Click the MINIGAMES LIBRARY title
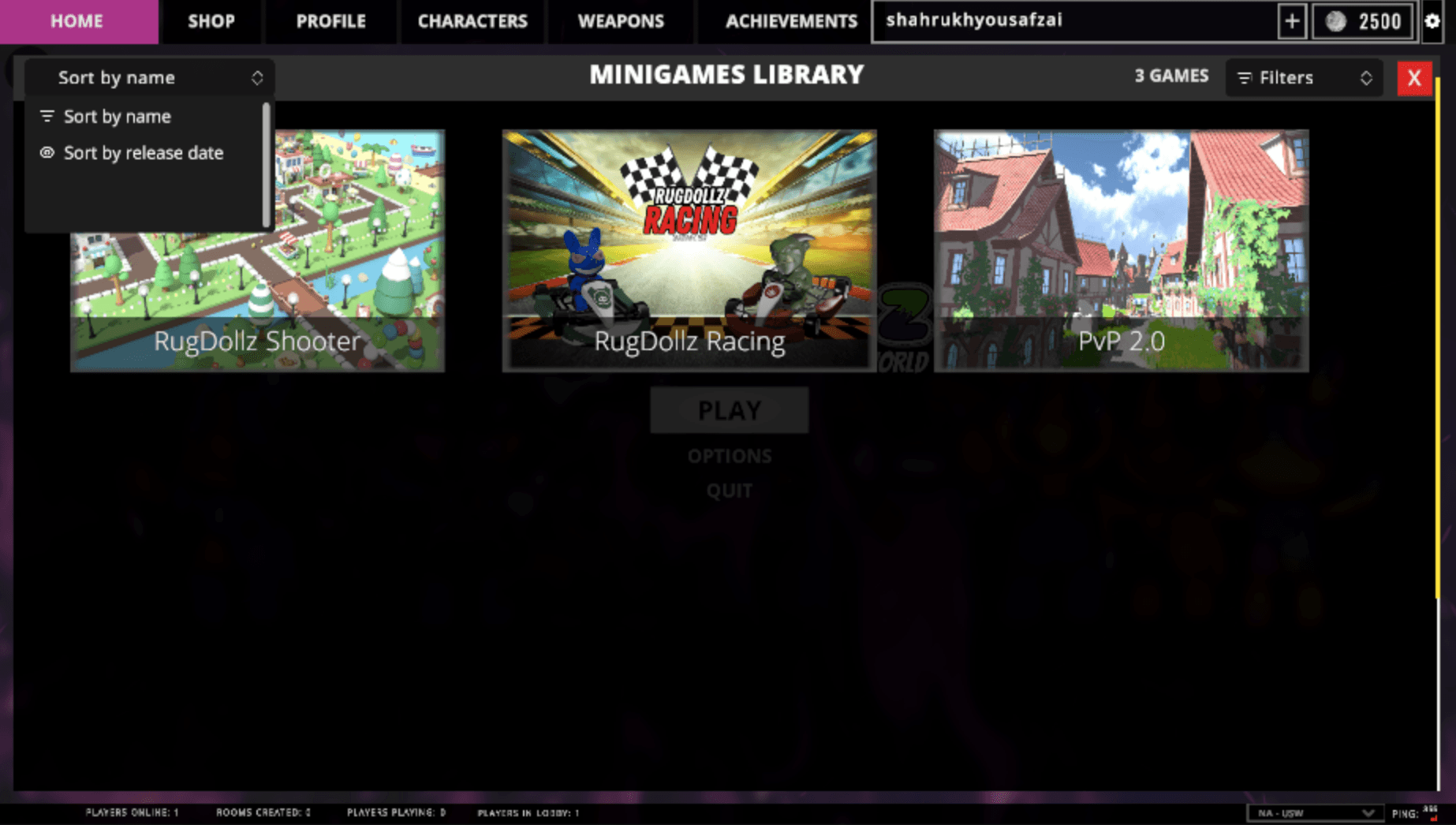 point(726,75)
